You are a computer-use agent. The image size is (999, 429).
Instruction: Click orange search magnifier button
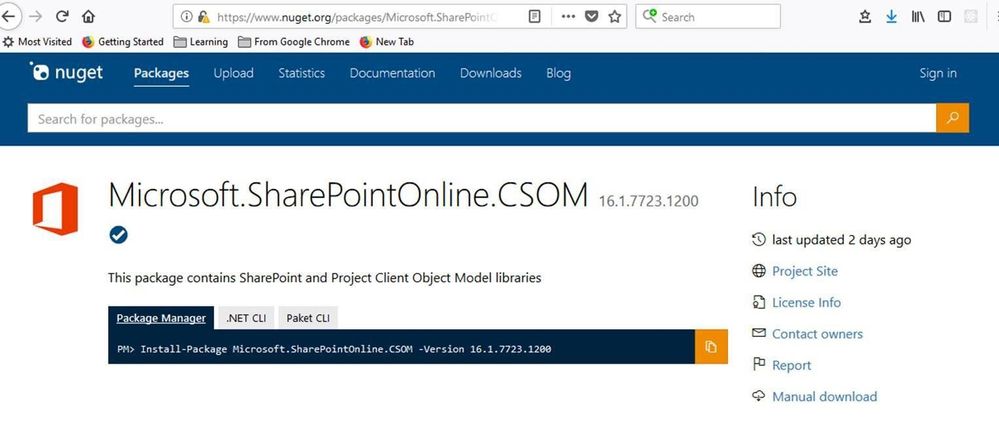[952, 118]
